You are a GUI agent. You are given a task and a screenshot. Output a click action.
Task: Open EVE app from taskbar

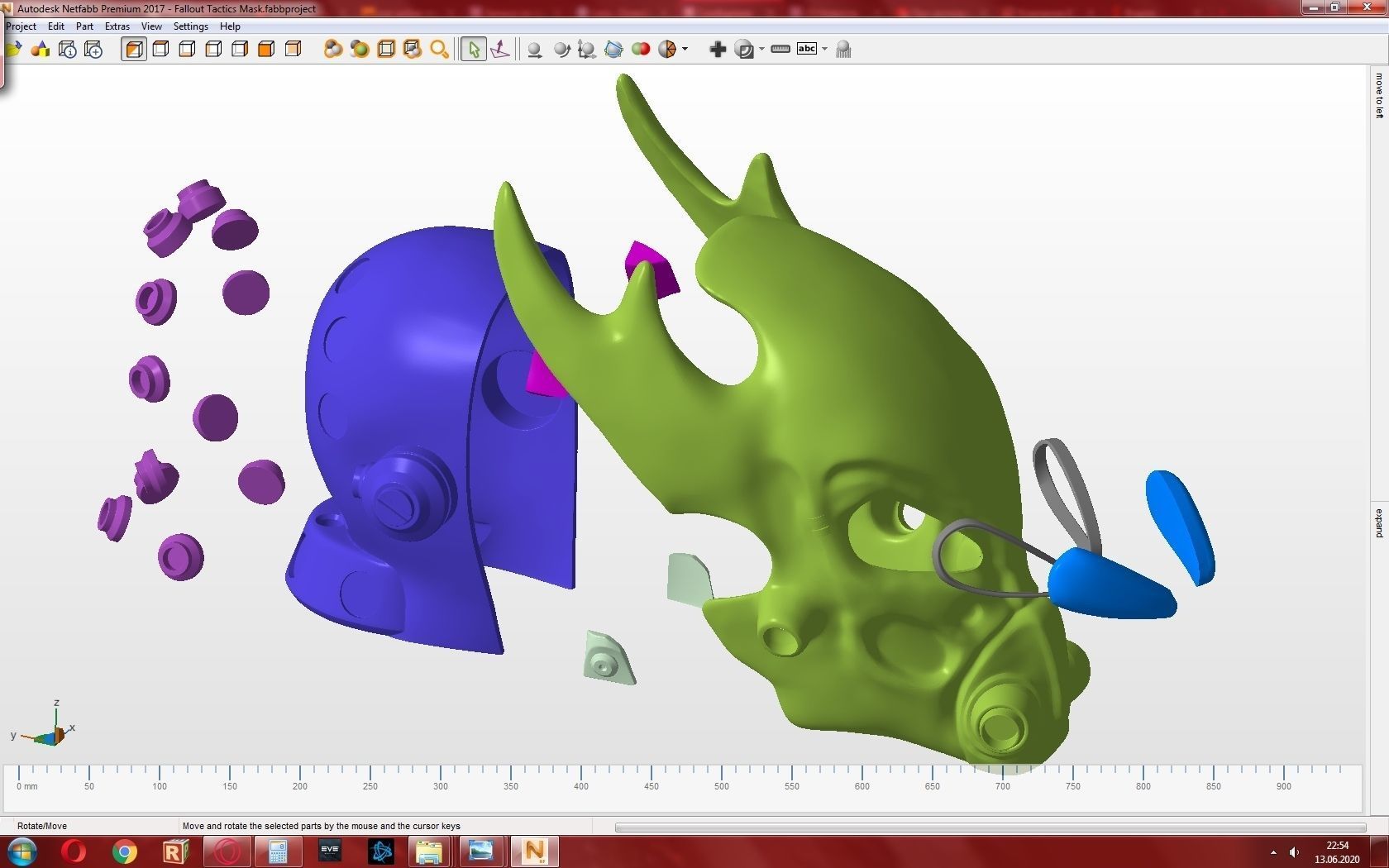330,851
